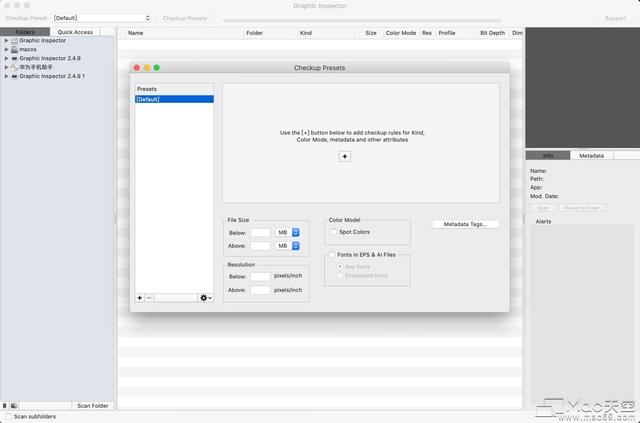This screenshot has height=423, width=640.
Task: Add a new preset with the plus button
Action: 140,298
